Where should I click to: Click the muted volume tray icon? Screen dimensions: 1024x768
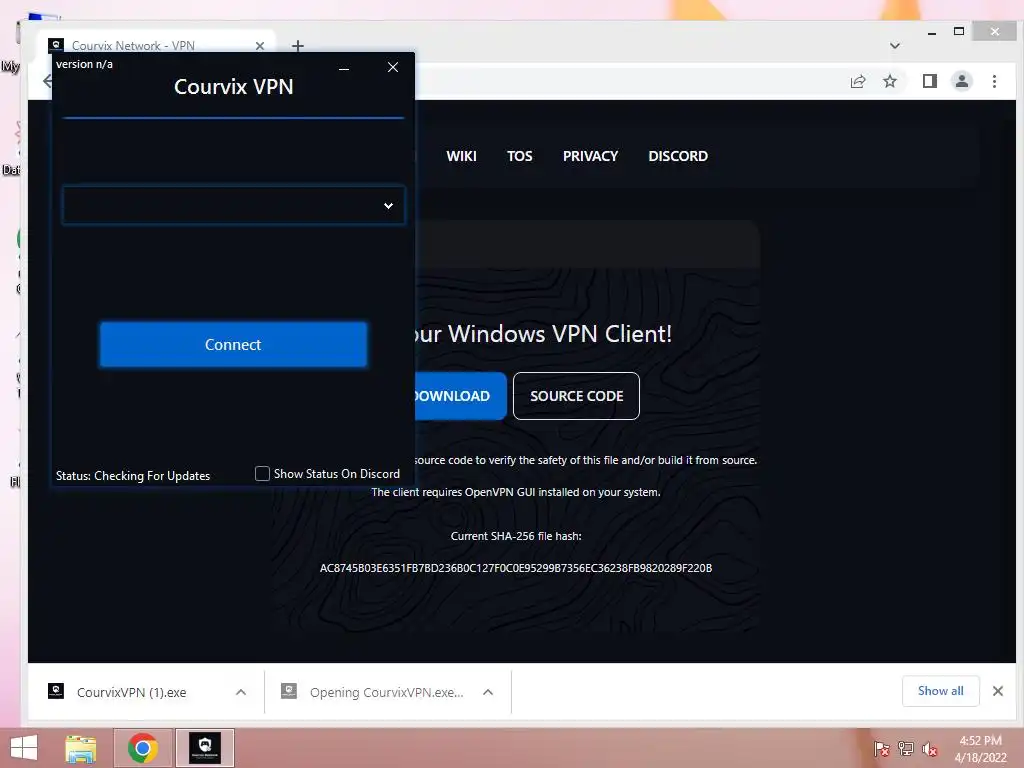click(x=930, y=749)
